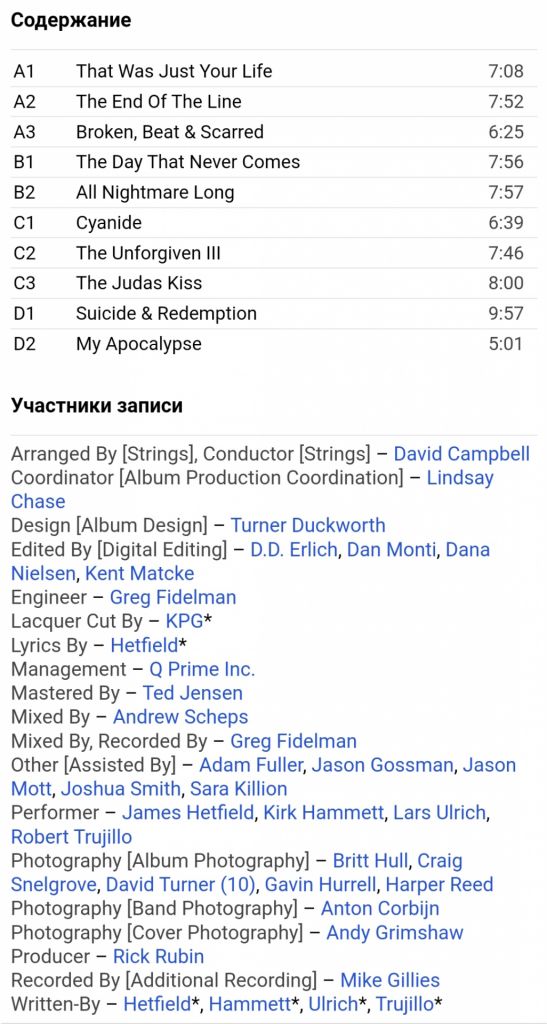Click the Sara Killion link
This screenshot has height=1024, width=547.
238,789
